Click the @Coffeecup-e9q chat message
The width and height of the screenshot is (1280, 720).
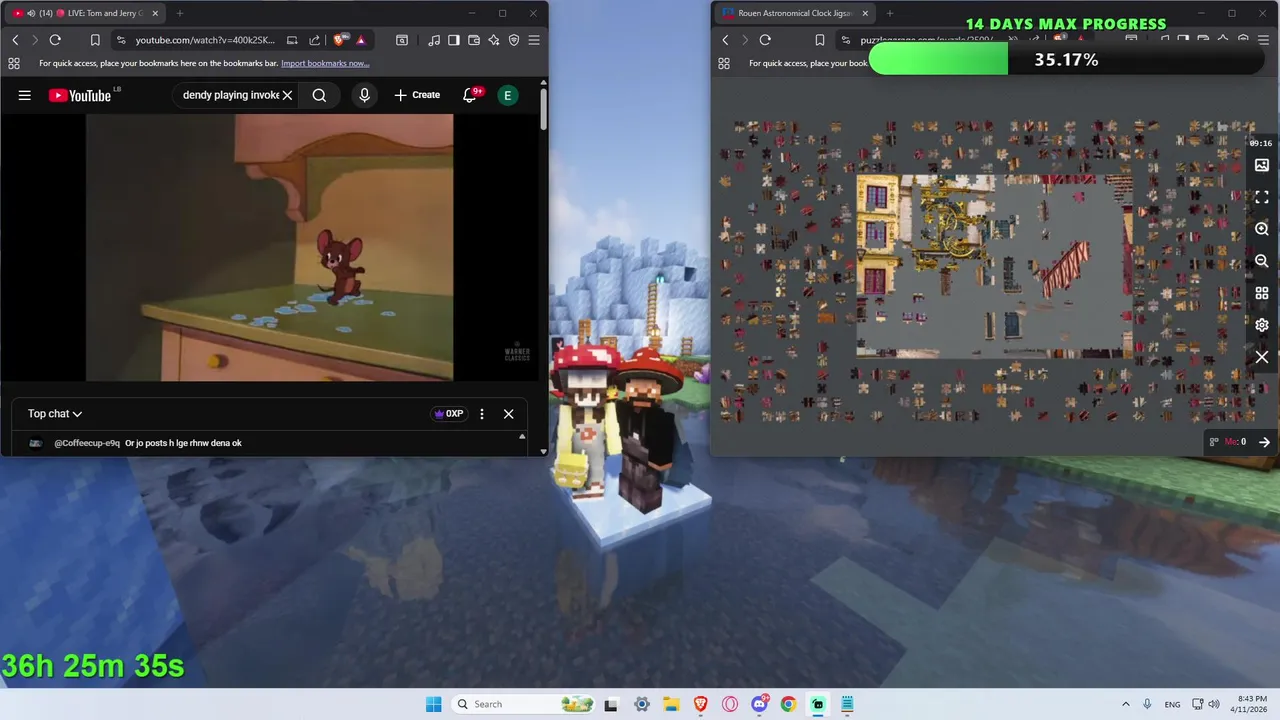pos(148,443)
